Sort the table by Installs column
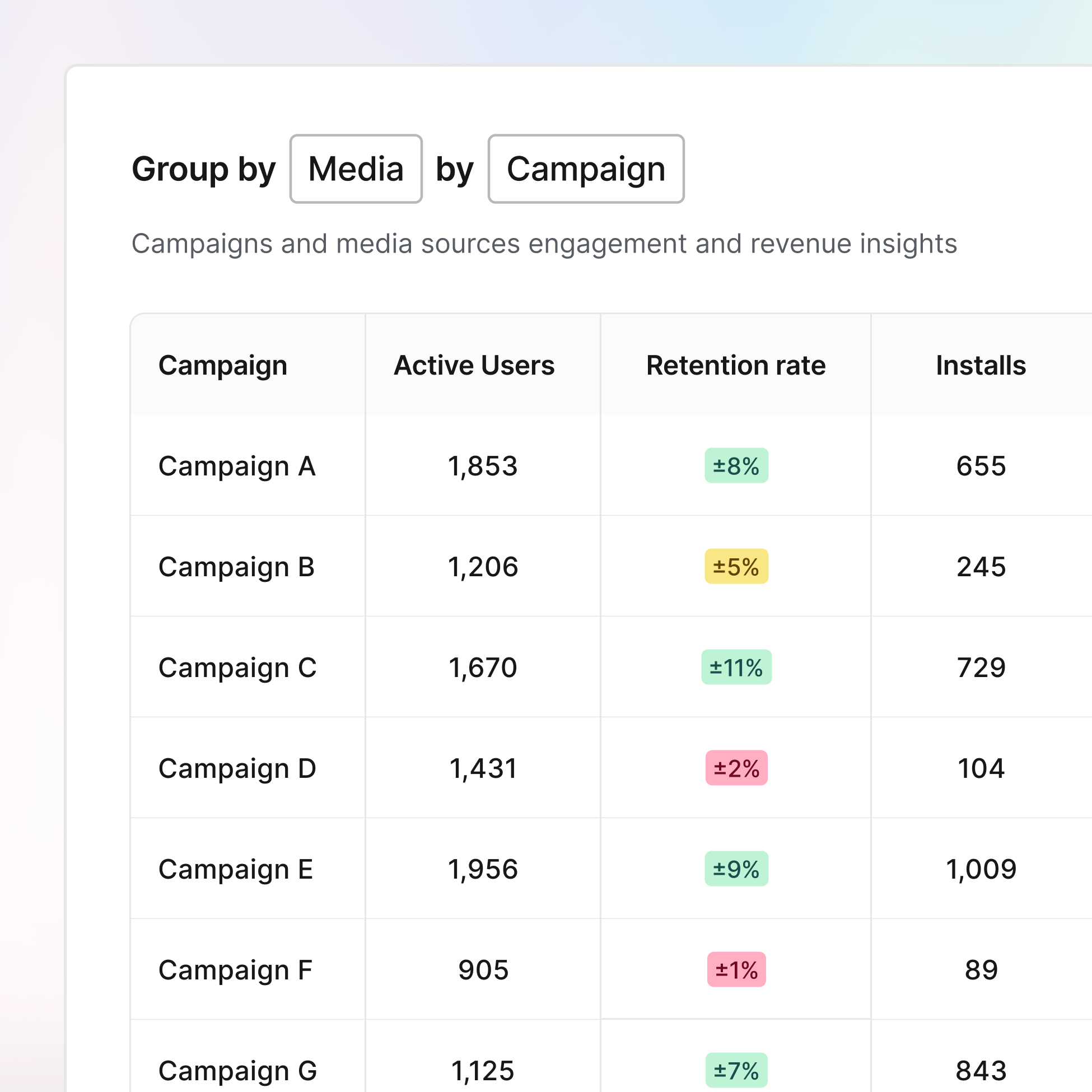Image resolution: width=1092 pixels, height=1092 pixels. (x=980, y=365)
